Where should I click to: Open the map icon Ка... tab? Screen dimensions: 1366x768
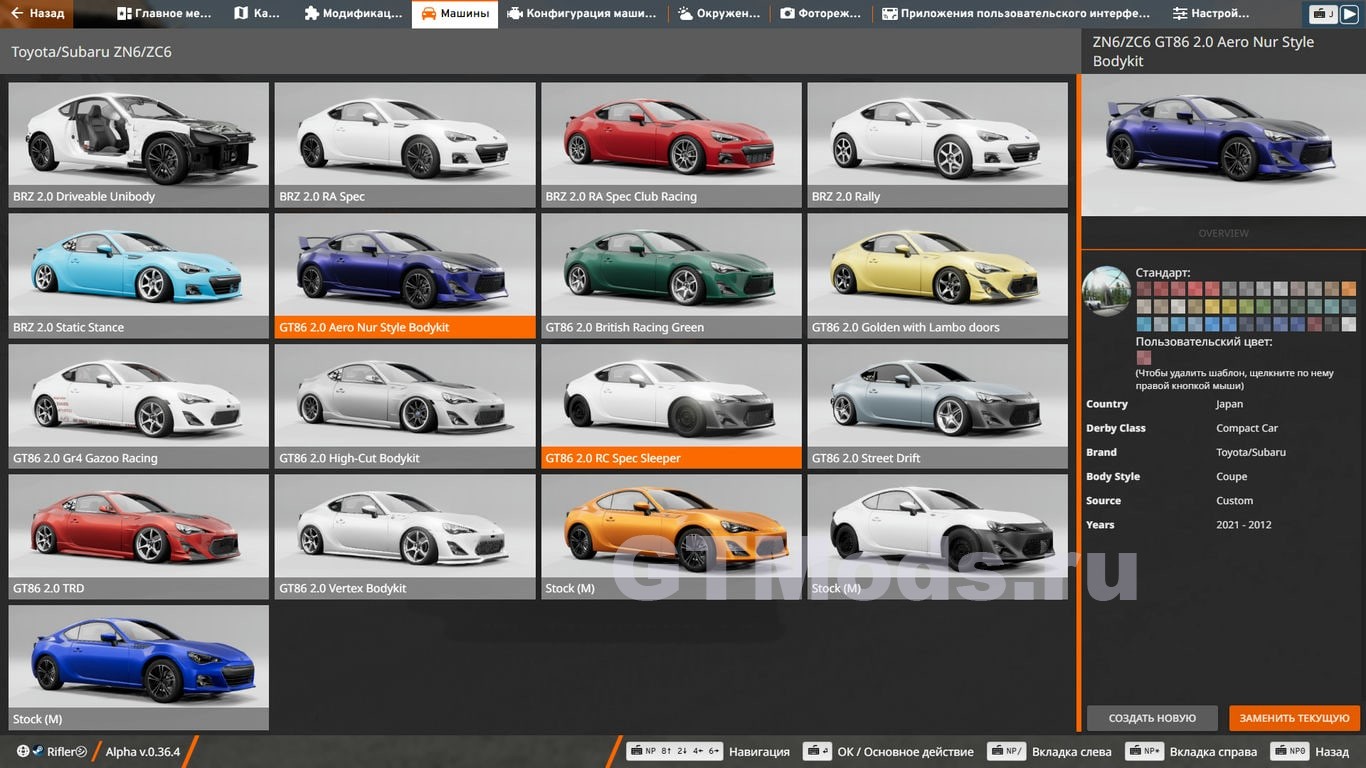257,14
